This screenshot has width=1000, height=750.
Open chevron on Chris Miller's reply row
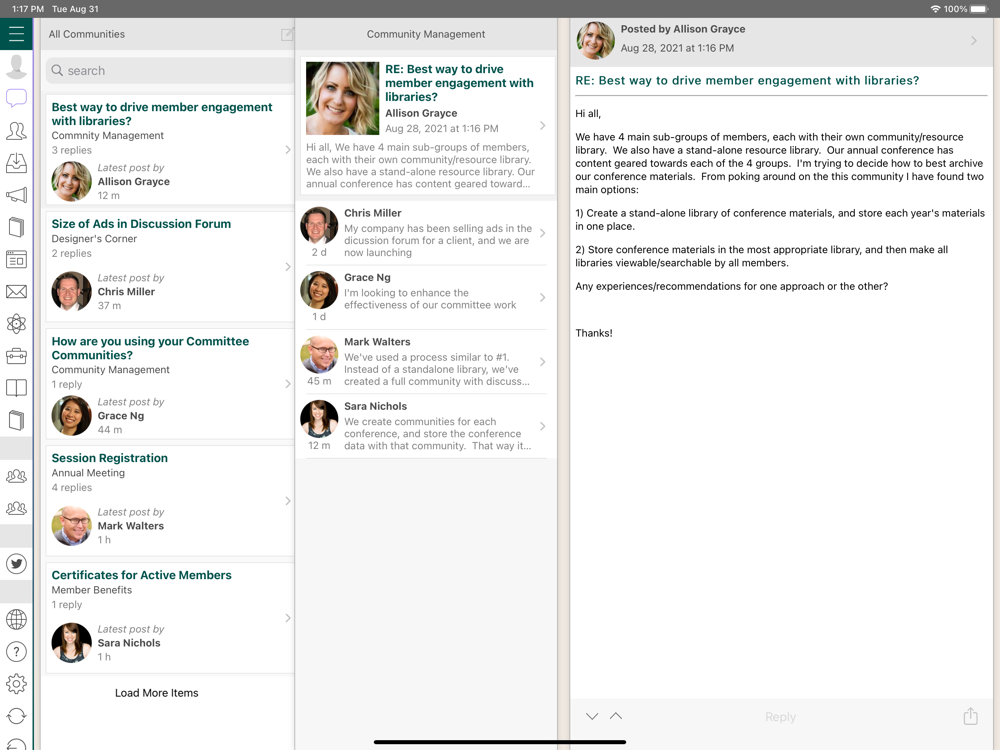[542, 233]
